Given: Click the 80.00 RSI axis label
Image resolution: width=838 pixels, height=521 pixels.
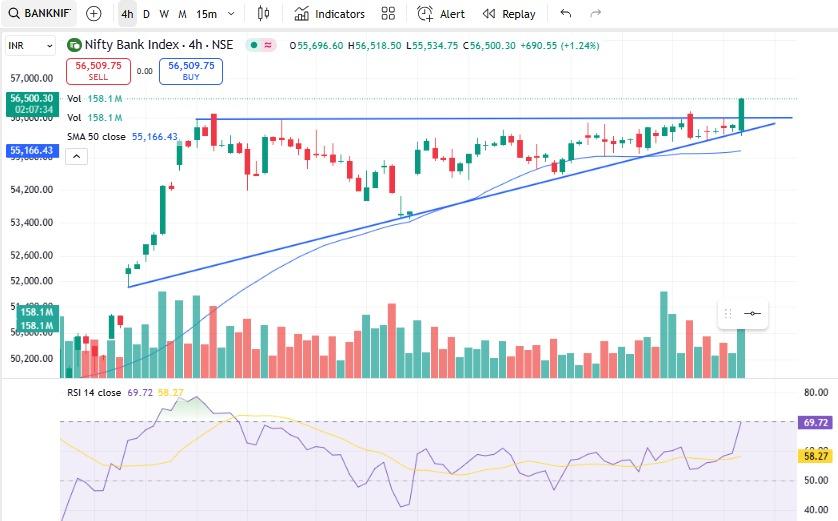Looking at the screenshot, I should click(816, 393).
